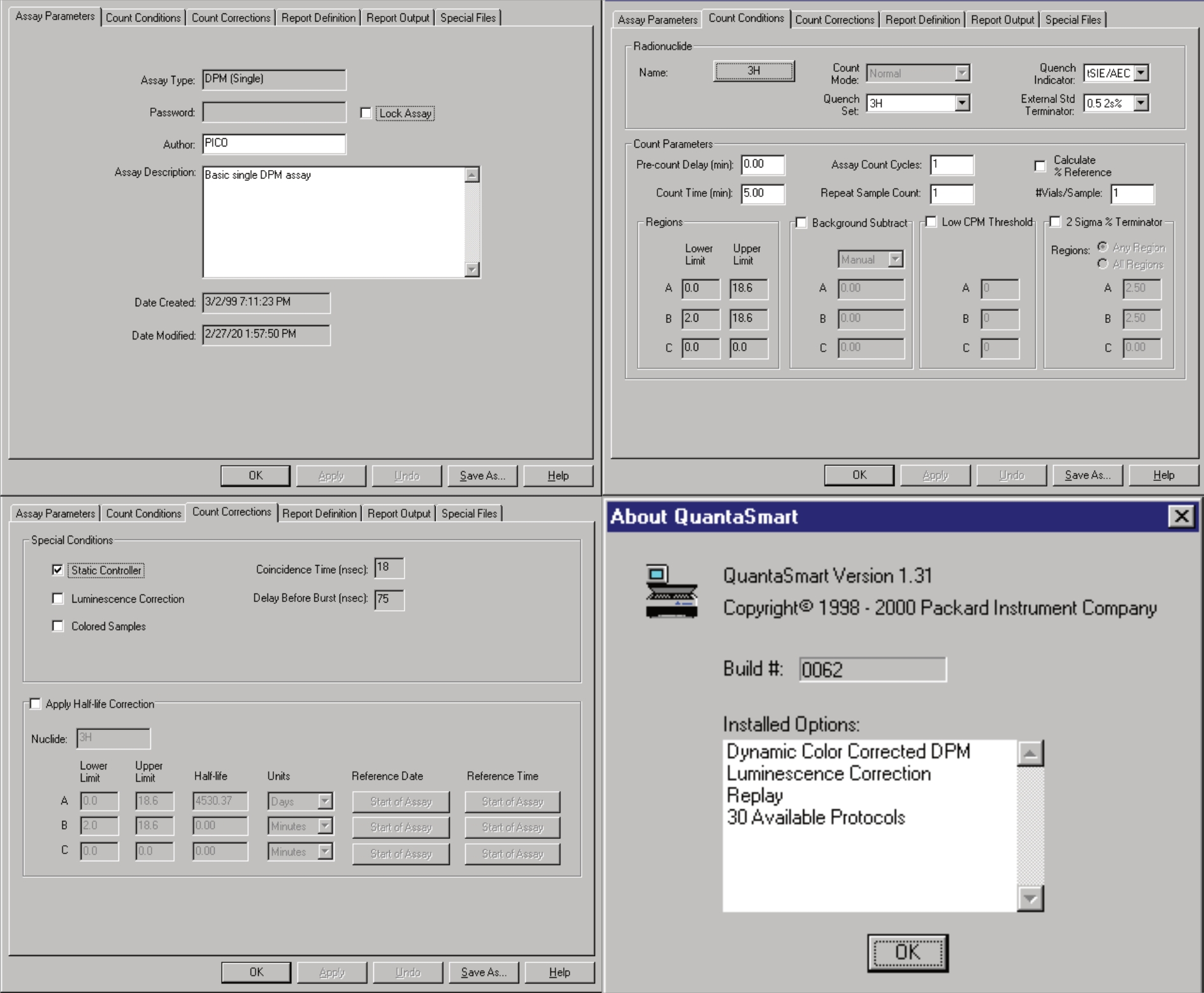Screen dimensions: 1204x993
Task: Click the up arrow of Installed Options scrollbar
Action: [1030, 754]
